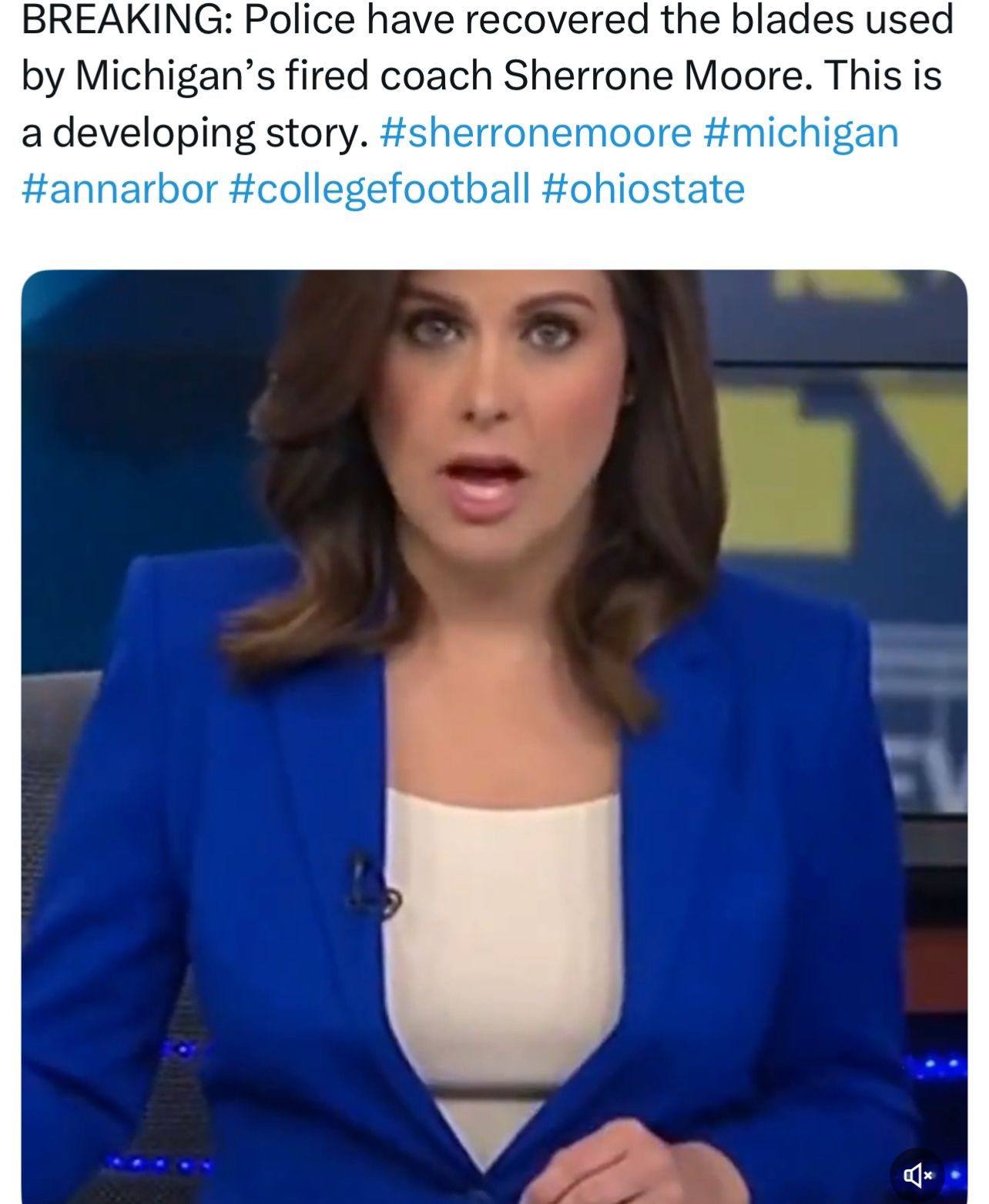This screenshot has height=1204, width=989.
Task: Unmute the video with the speaker icon
Action: coord(917,1175)
